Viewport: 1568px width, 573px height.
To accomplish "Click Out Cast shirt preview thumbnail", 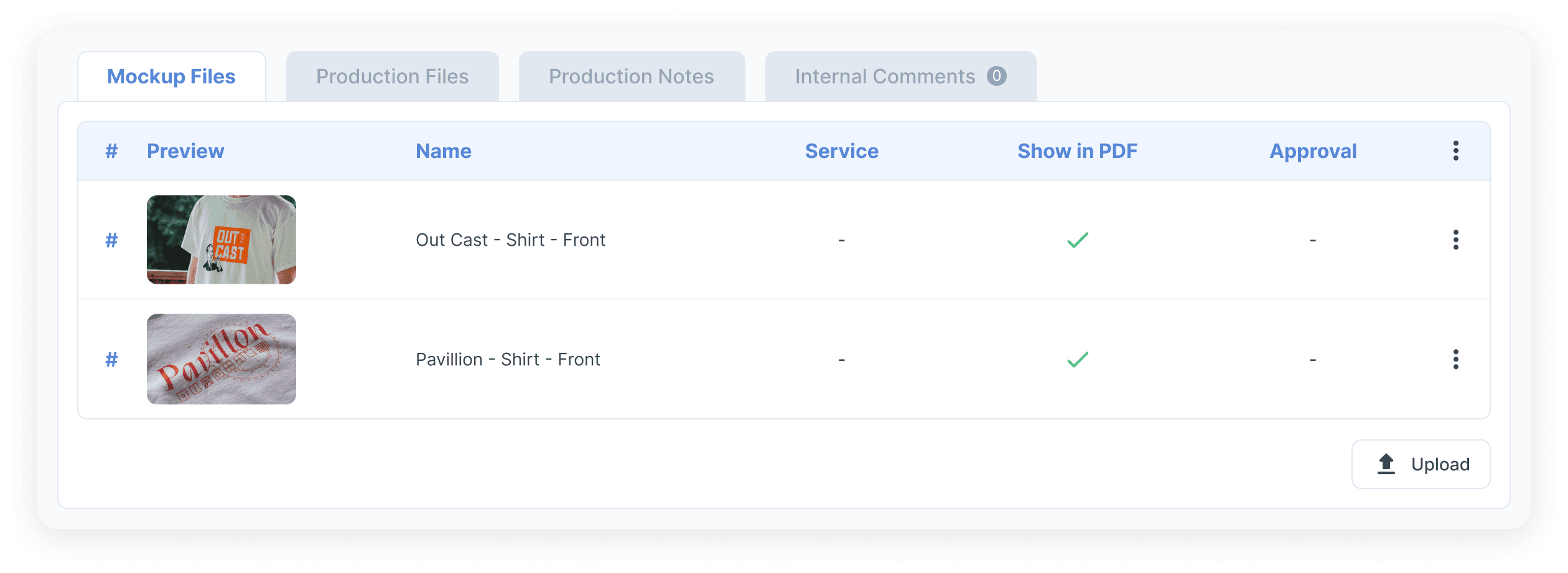I will pos(221,240).
